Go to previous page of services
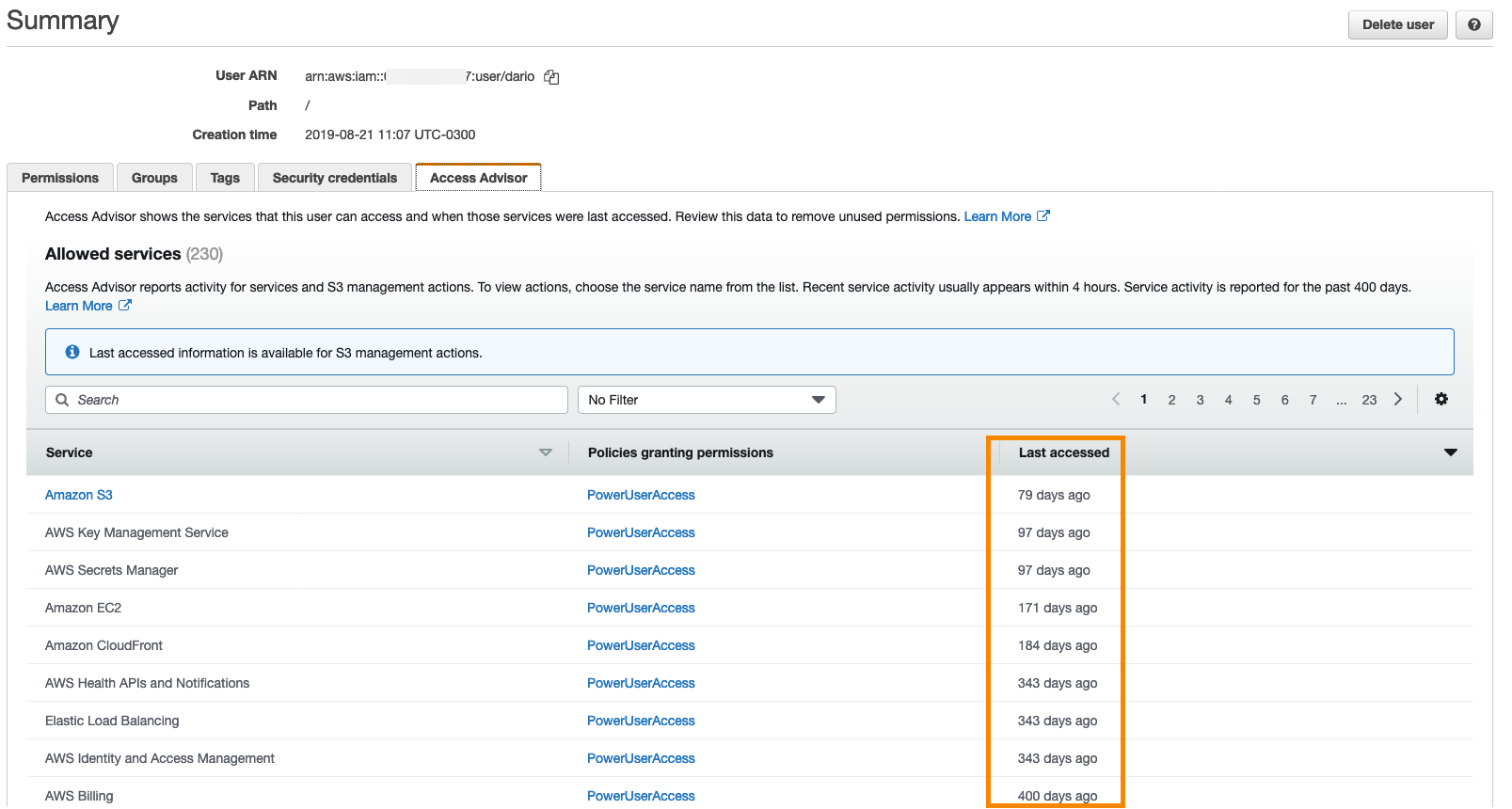This screenshot has height=809, width=1512. point(1116,399)
